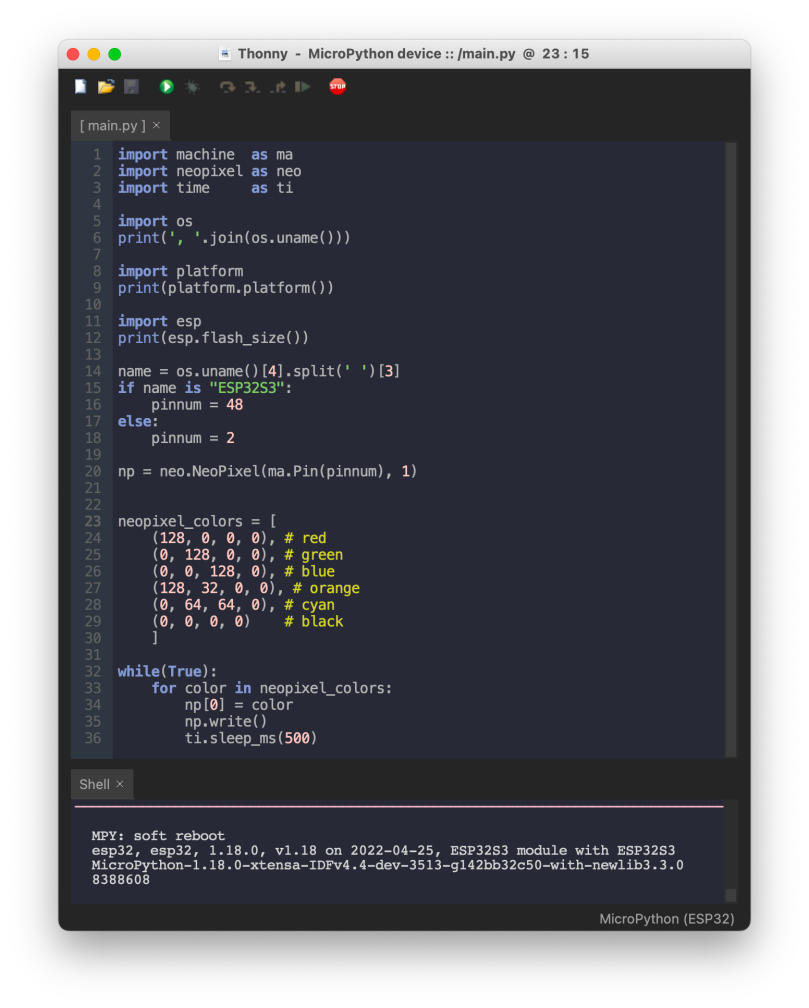Click the editor vertical scrollbar

[731, 449]
